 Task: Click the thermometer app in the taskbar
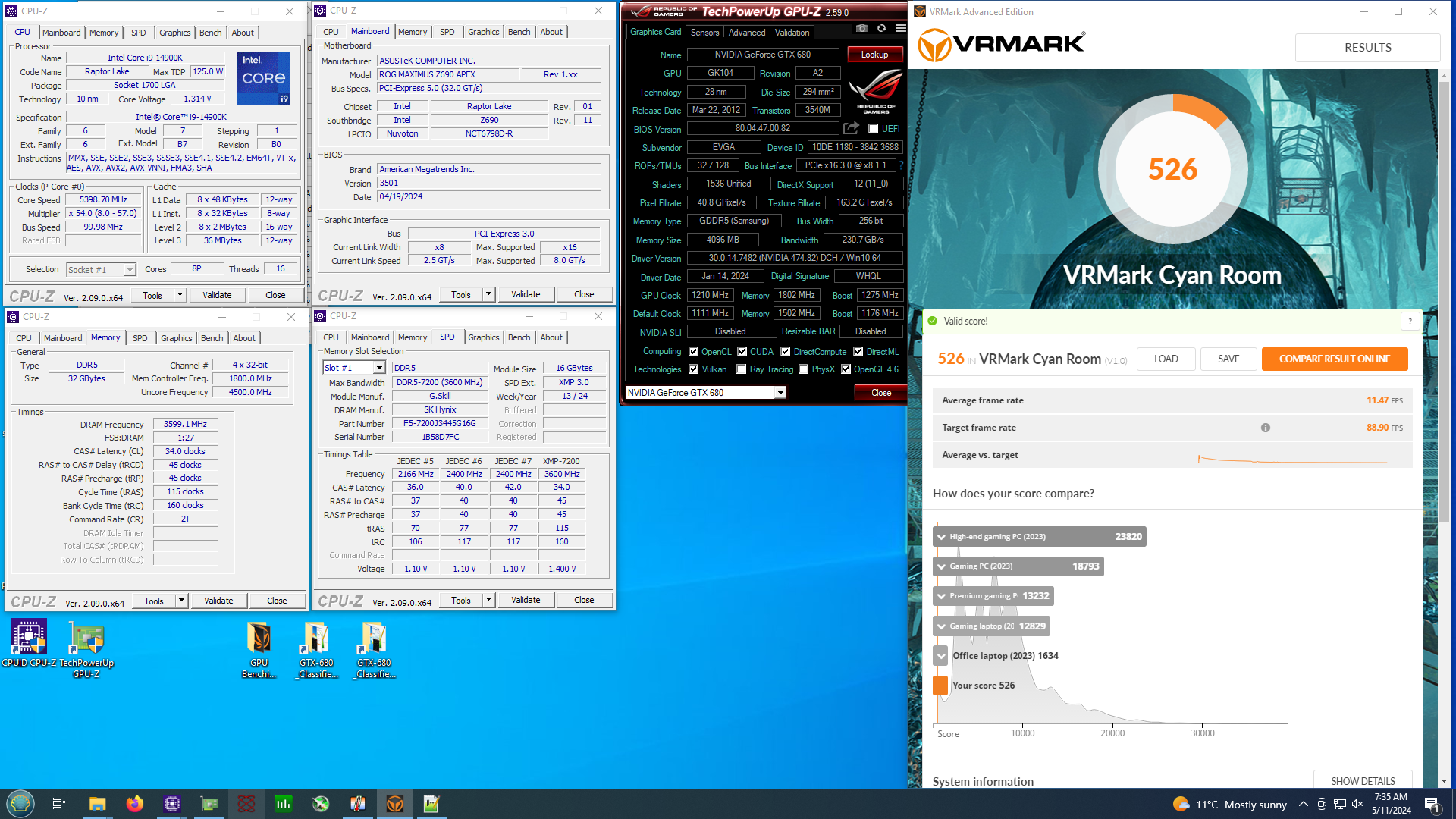pos(358,804)
